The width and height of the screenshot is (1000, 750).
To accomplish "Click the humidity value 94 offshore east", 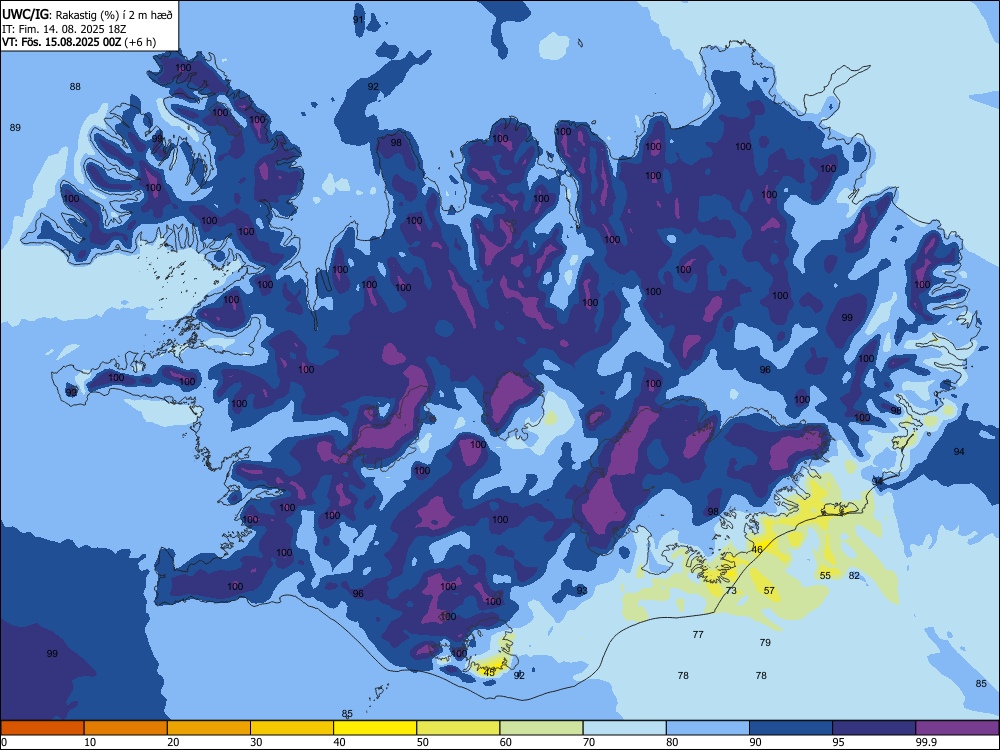I will (x=959, y=452).
